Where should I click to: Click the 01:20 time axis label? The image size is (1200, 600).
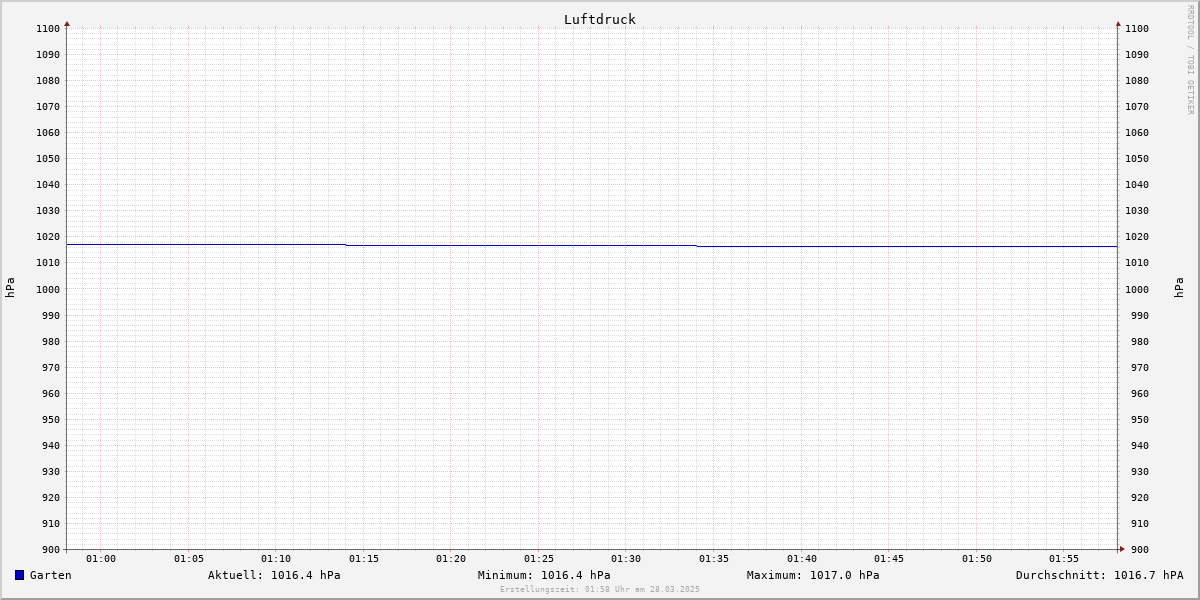(x=451, y=559)
